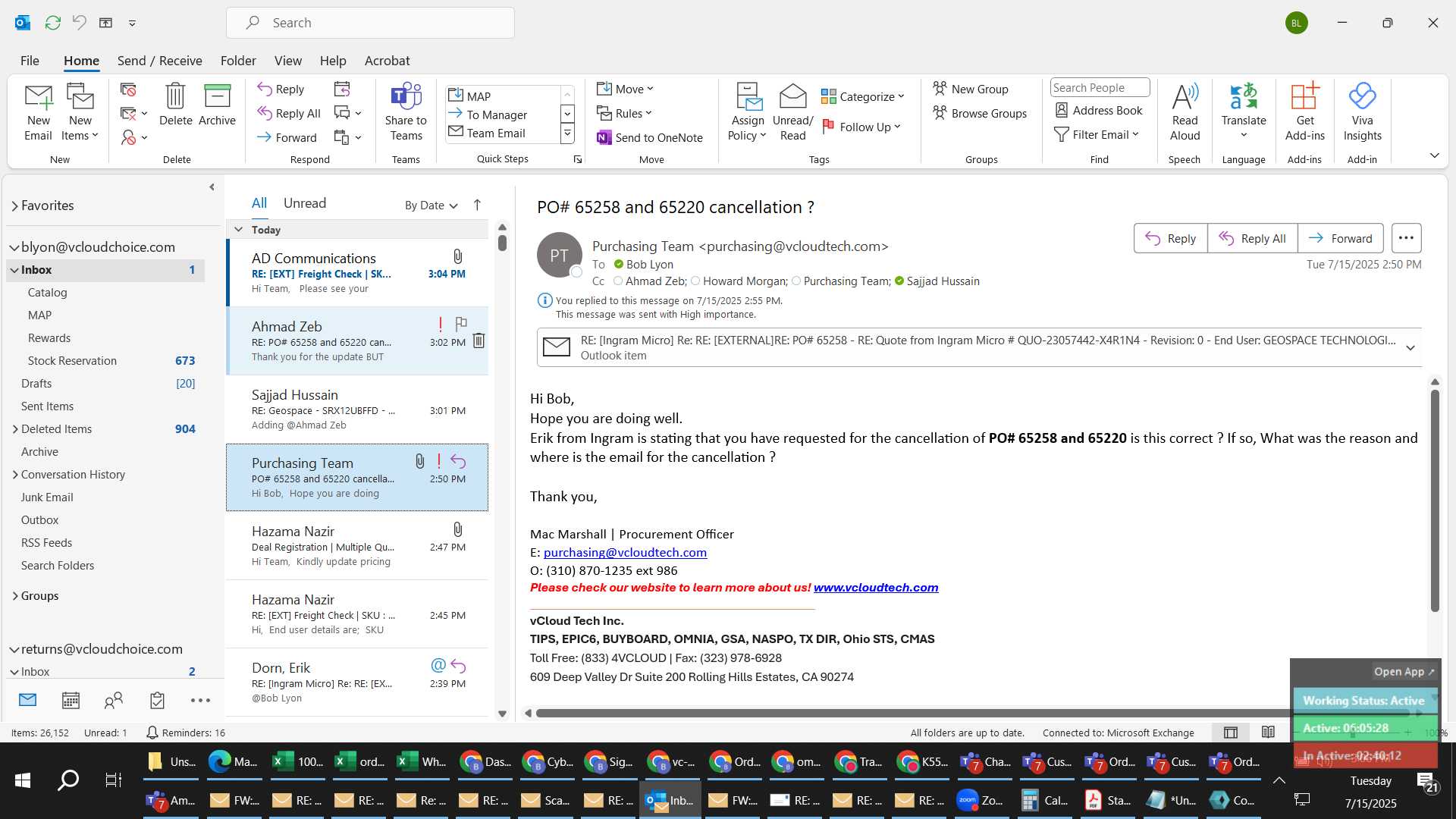Open Windows taskbar search icon

point(68,780)
